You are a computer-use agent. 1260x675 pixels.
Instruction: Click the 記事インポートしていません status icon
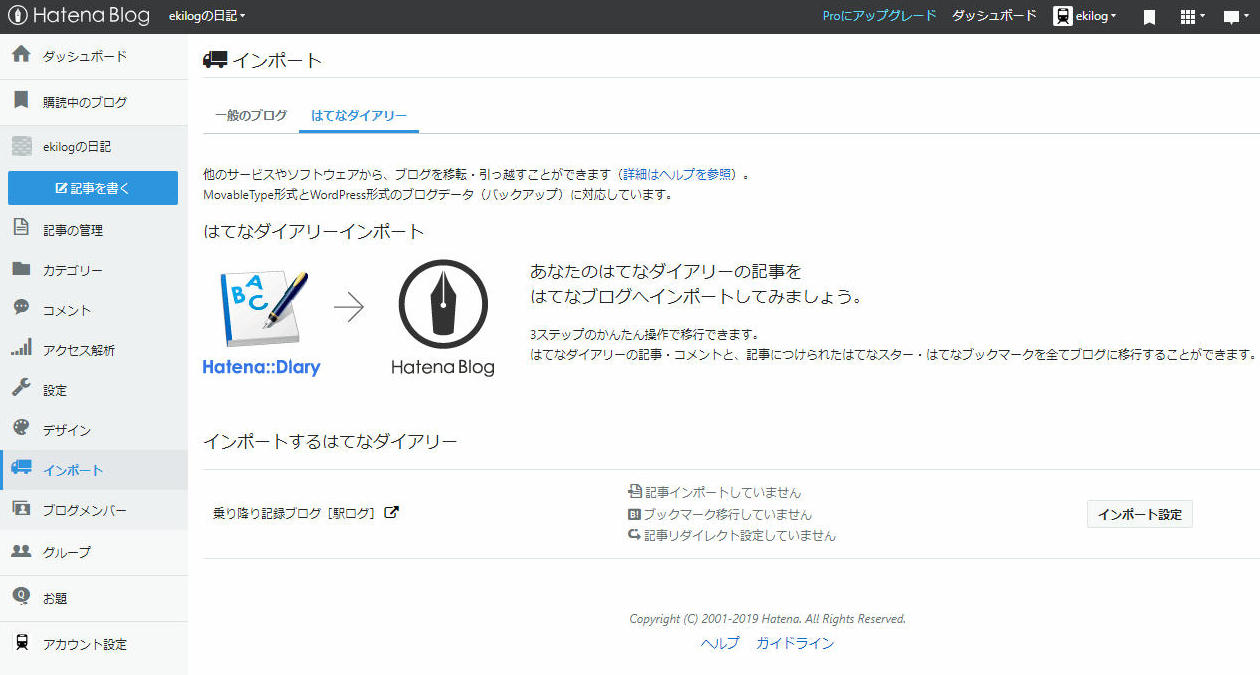634,492
